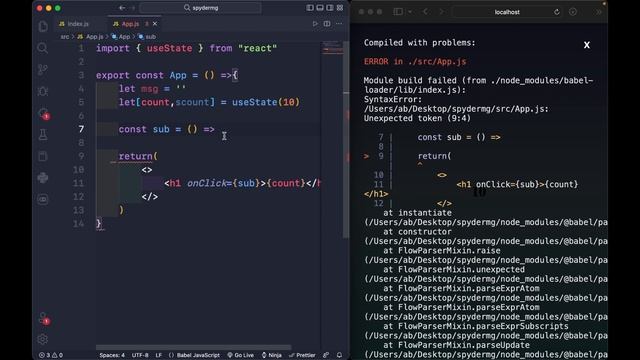Click the Ninja status bar item
The image size is (640, 360).
click(x=271, y=355)
